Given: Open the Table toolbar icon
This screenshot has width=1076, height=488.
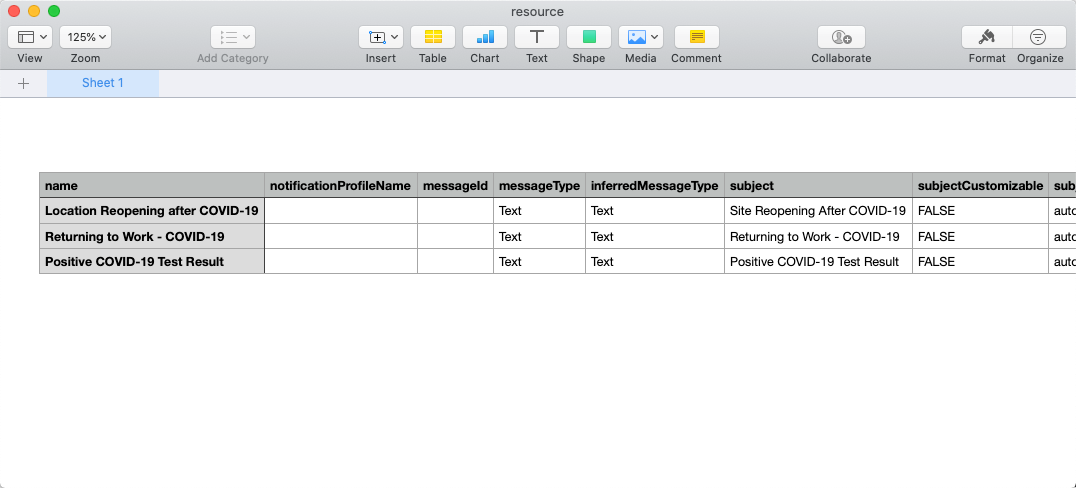Looking at the screenshot, I should click(433, 37).
